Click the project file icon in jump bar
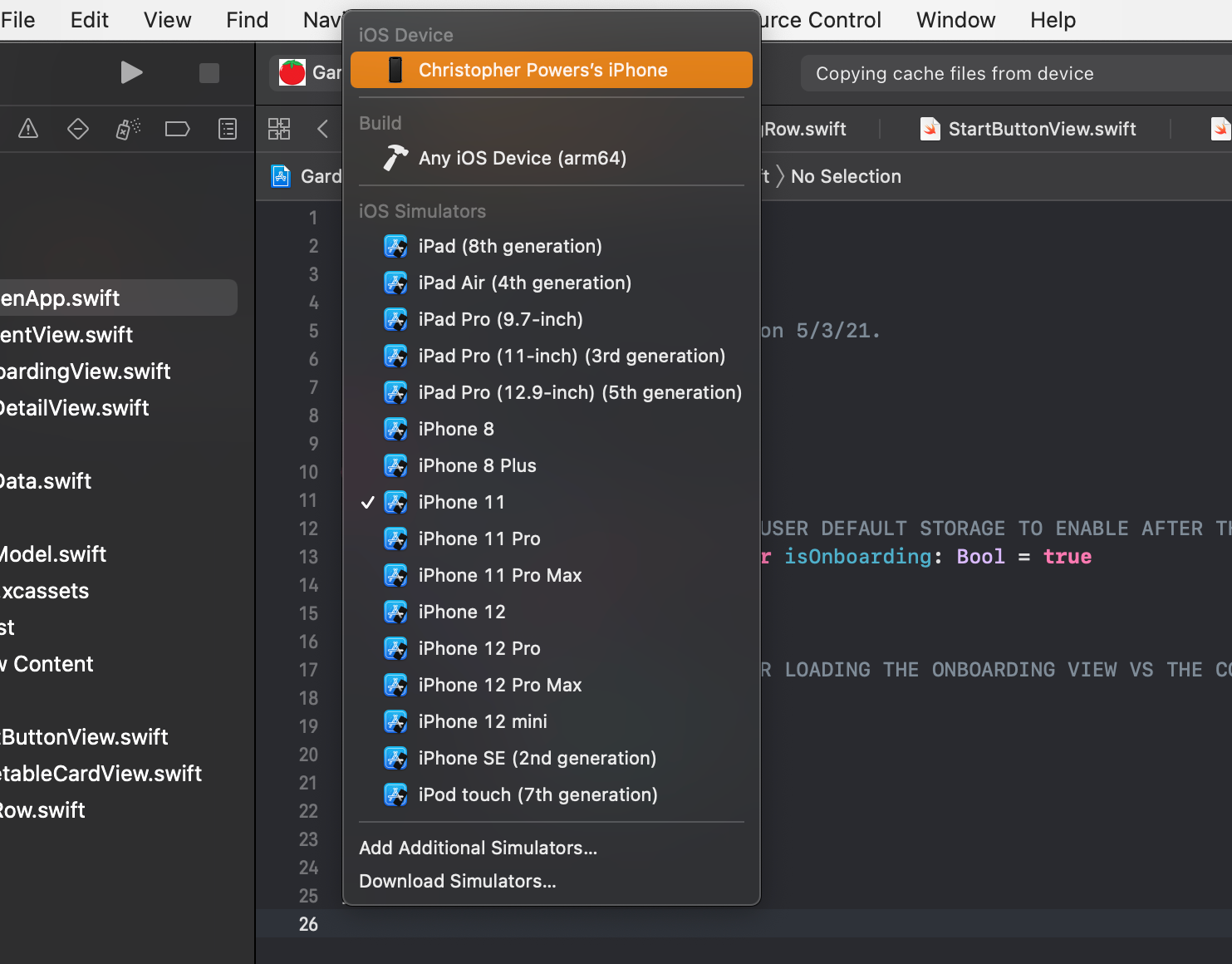Viewport: 1232px width, 964px height. 282,176
